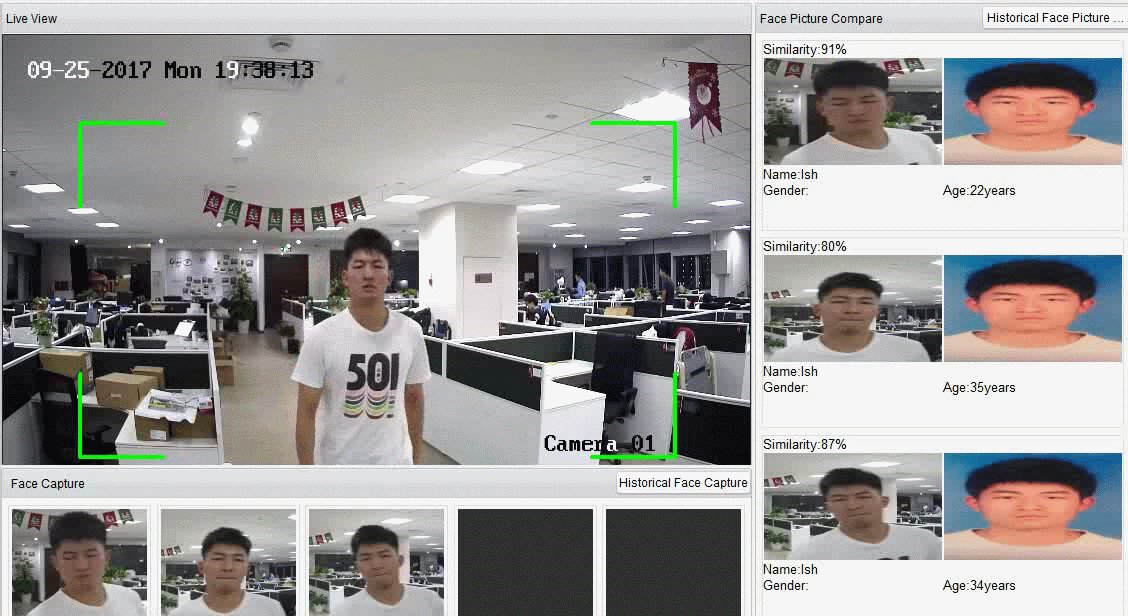Click the 'Similarity:80%' text
Image resolution: width=1128 pixels, height=616 pixels.
pos(804,247)
